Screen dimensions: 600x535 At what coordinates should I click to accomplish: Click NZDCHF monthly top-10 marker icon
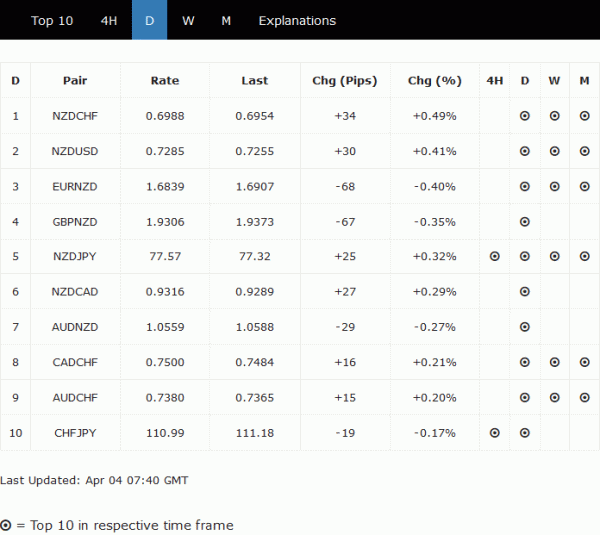point(584,116)
